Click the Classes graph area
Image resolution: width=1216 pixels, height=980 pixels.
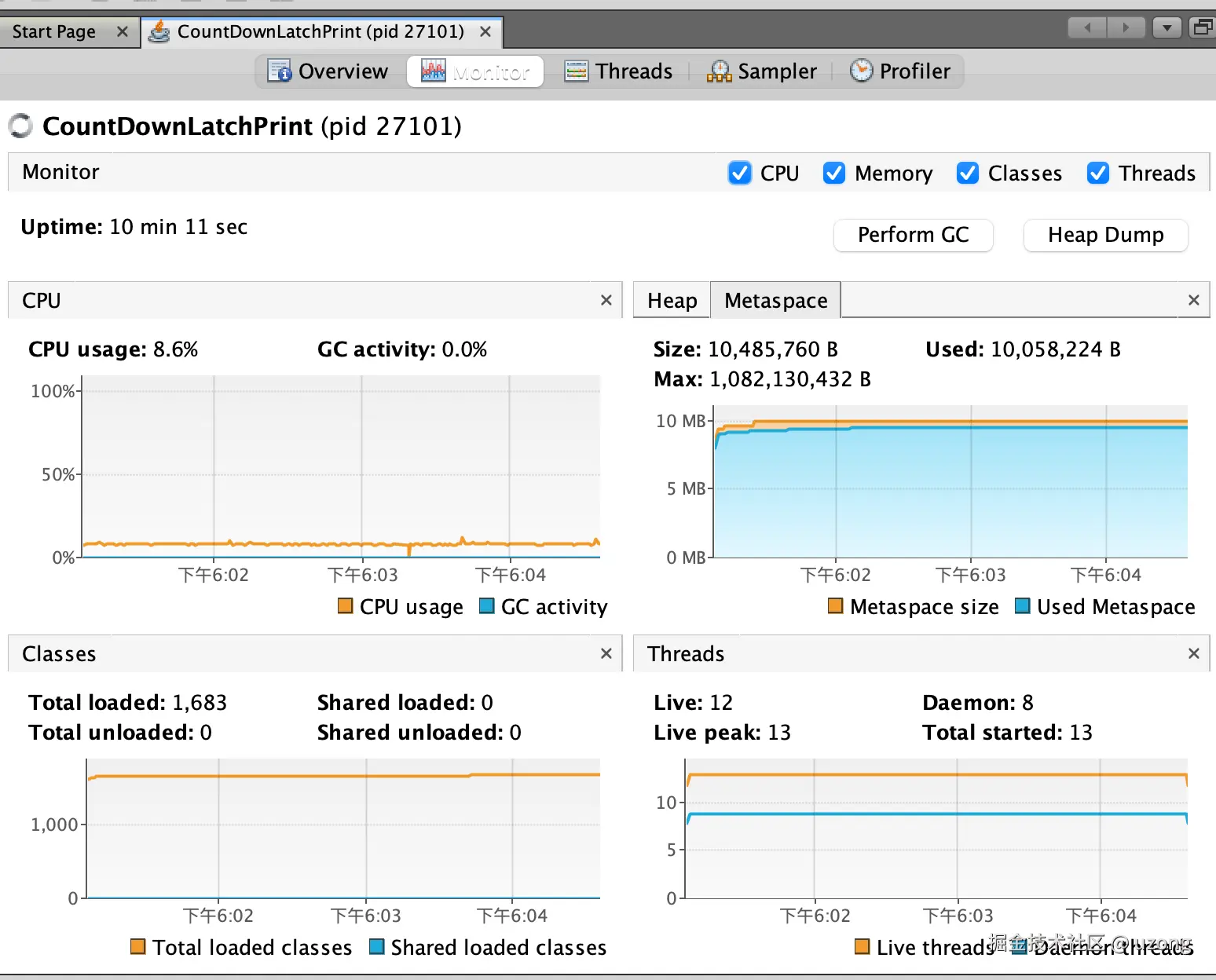[342, 828]
